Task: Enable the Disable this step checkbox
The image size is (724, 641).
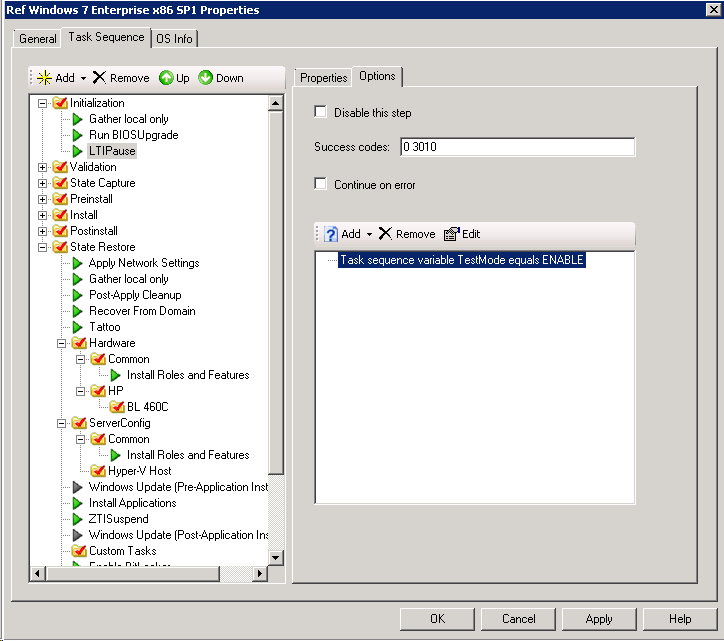Action: pos(321,113)
